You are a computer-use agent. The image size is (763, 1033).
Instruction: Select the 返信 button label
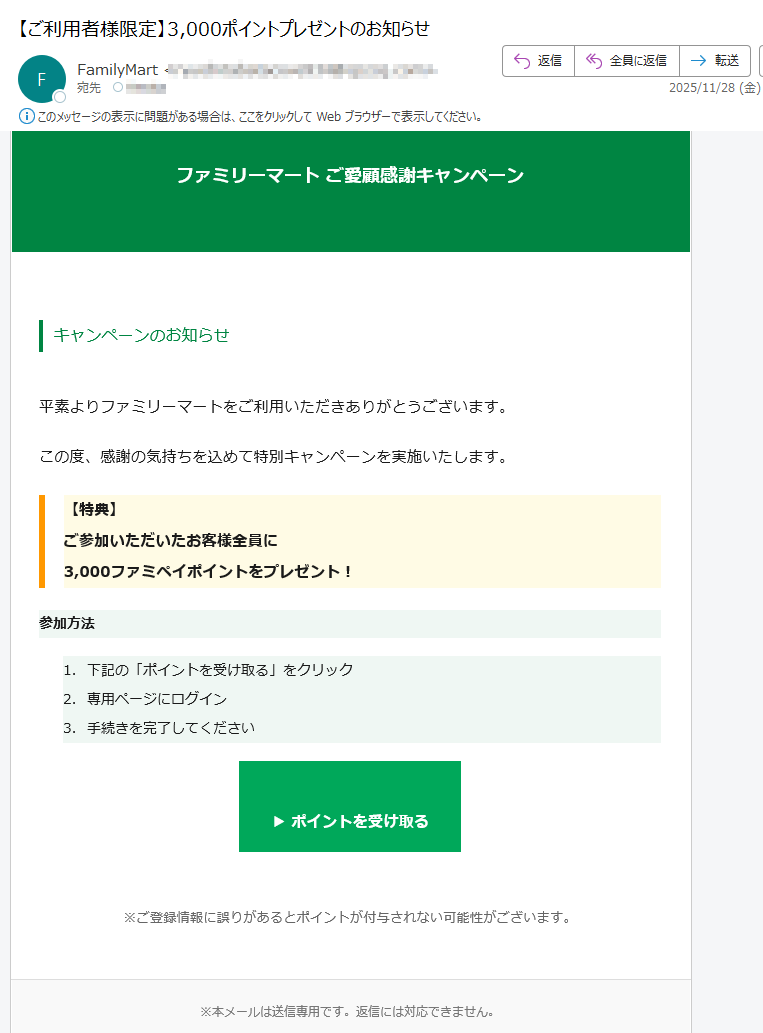[550, 61]
